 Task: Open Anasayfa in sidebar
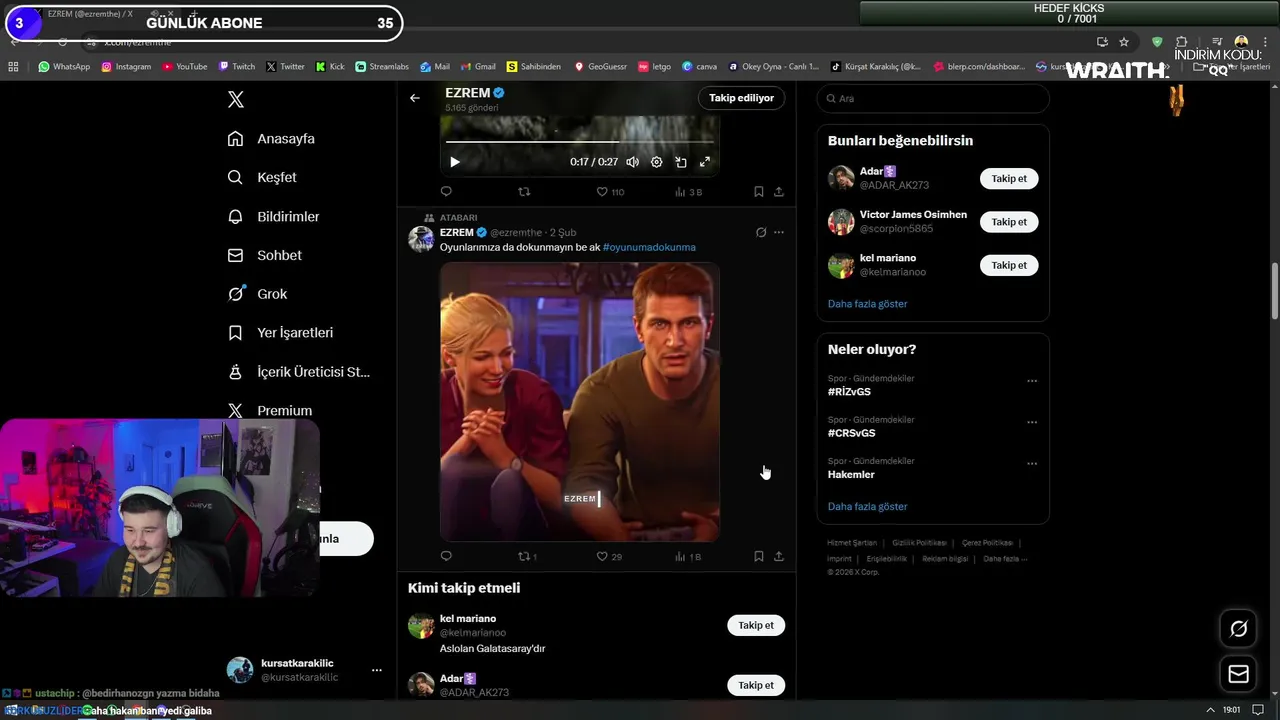coord(271,138)
